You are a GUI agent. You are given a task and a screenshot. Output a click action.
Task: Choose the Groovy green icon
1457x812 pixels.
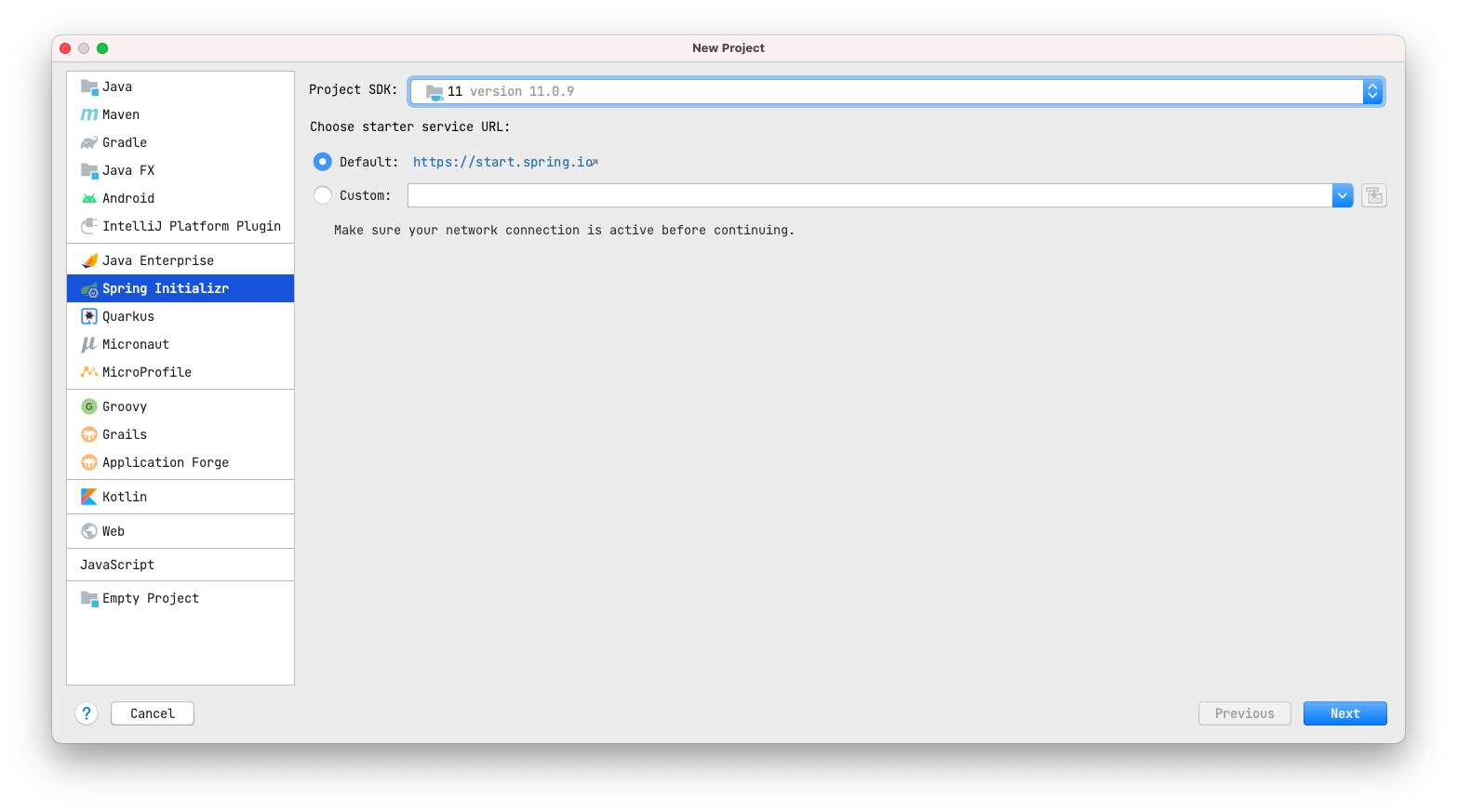(x=89, y=406)
